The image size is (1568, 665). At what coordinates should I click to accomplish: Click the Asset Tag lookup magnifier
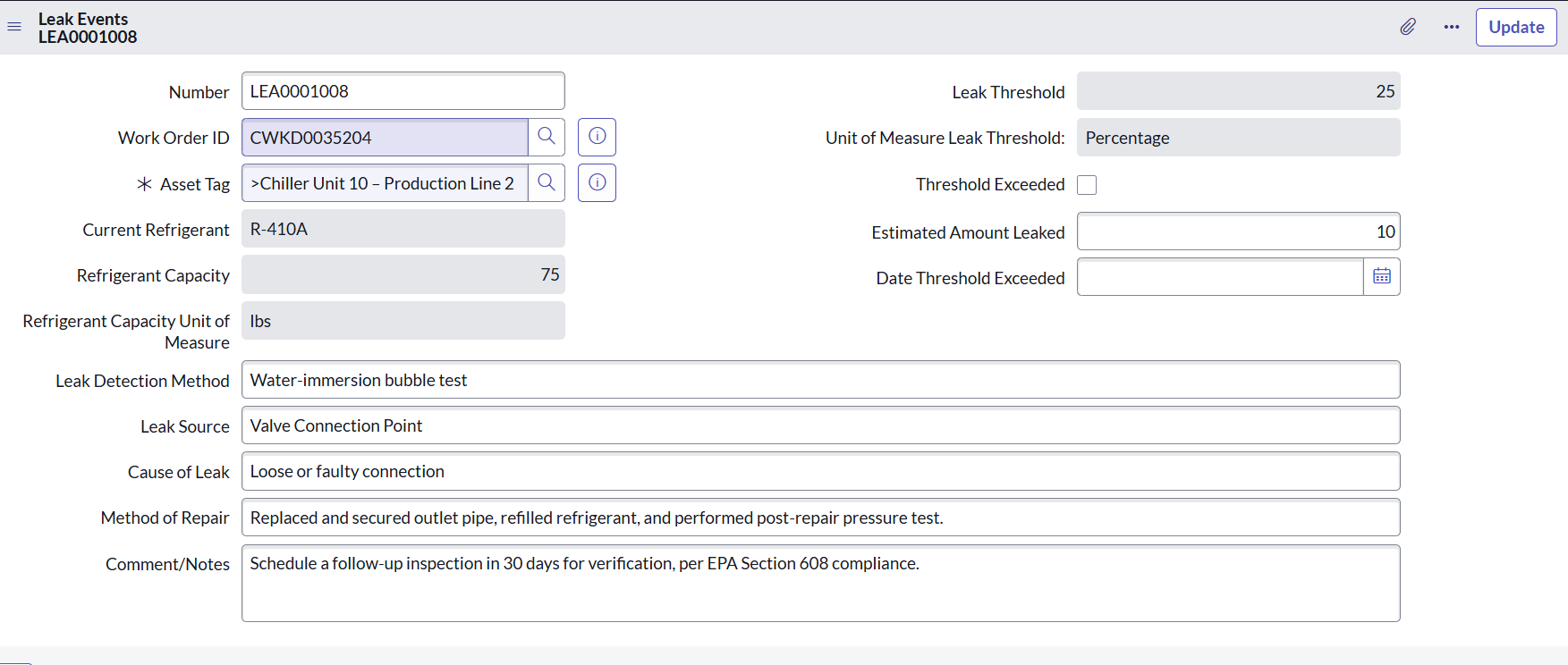point(547,183)
